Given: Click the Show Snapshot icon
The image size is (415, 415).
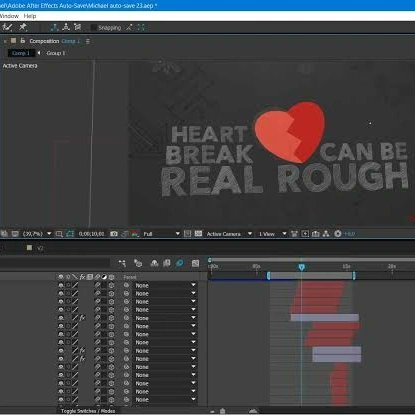Looking at the screenshot, I should [x=124, y=234].
